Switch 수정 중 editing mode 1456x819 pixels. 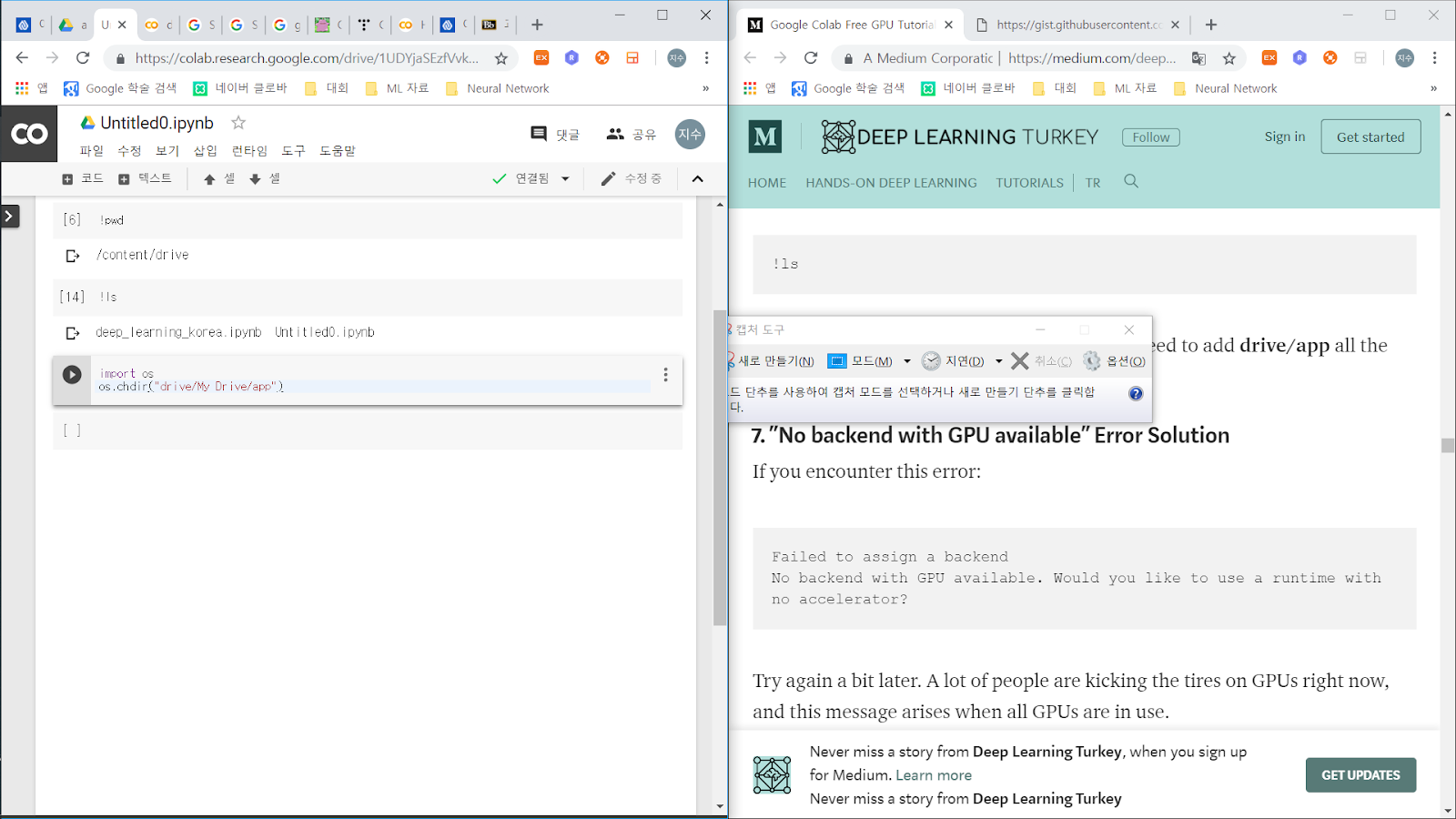631,178
